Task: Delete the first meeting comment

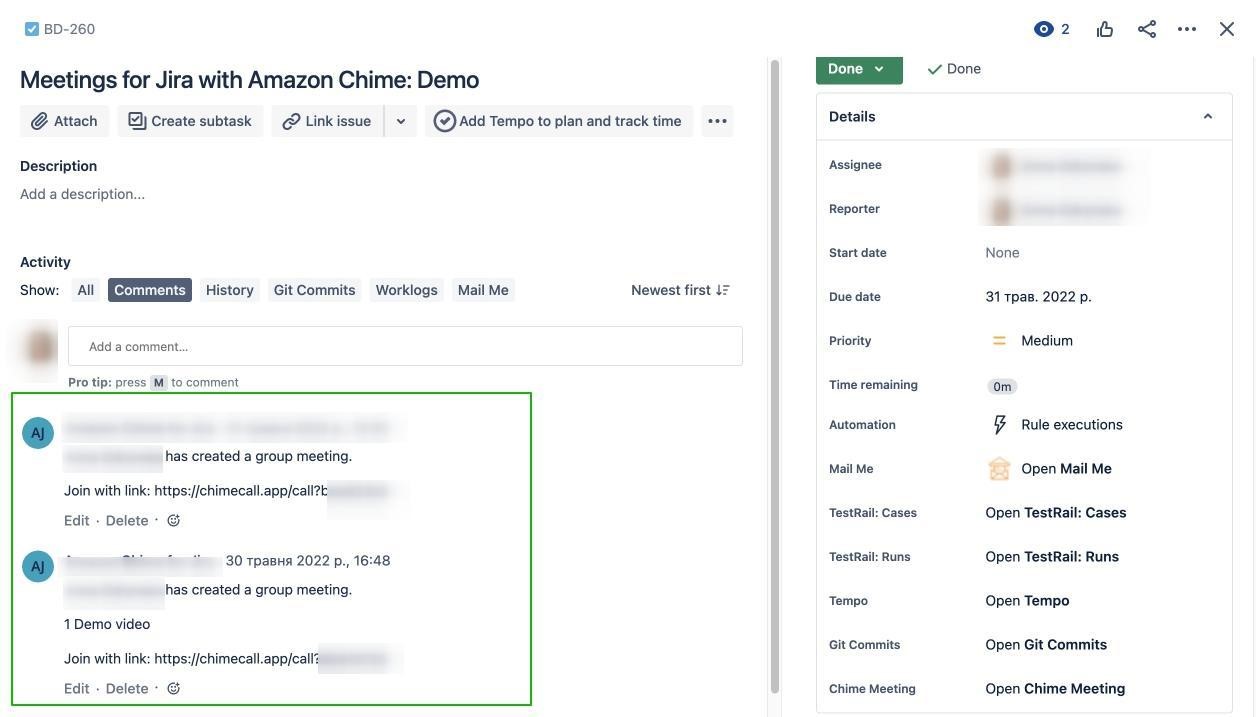Action: click(127, 520)
